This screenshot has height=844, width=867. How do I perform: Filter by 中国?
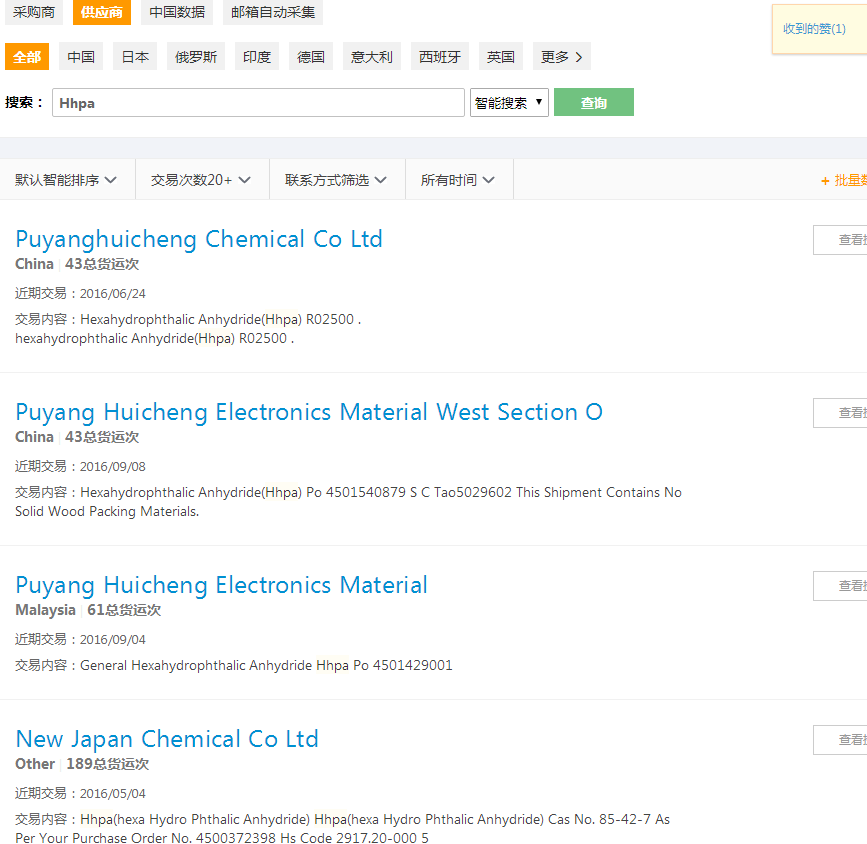(x=81, y=56)
